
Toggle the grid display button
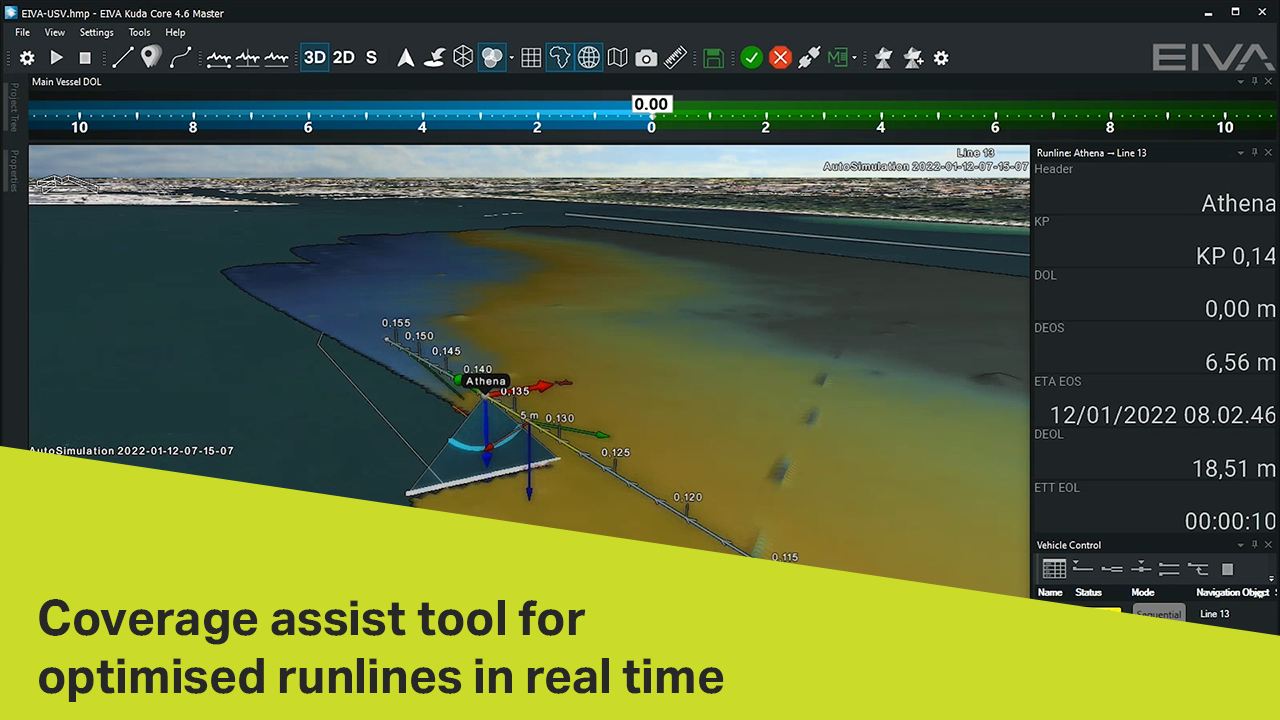coord(531,58)
